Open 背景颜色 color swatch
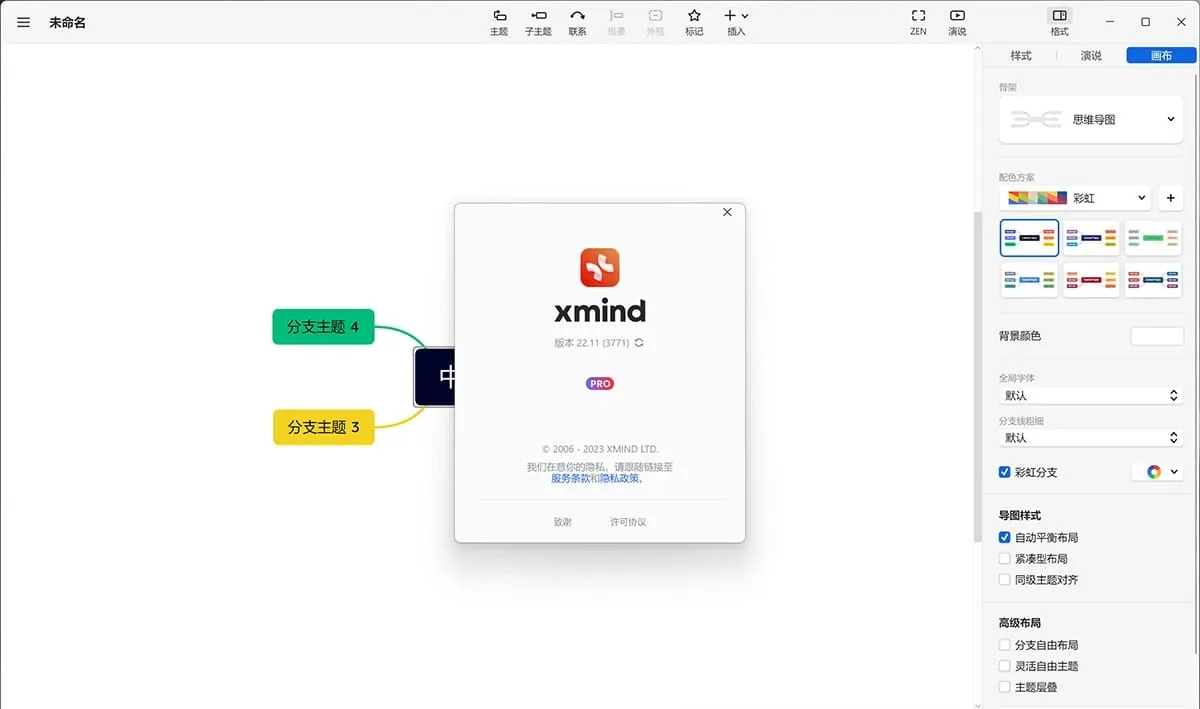Viewport: 1200px width, 709px height. pos(1157,336)
